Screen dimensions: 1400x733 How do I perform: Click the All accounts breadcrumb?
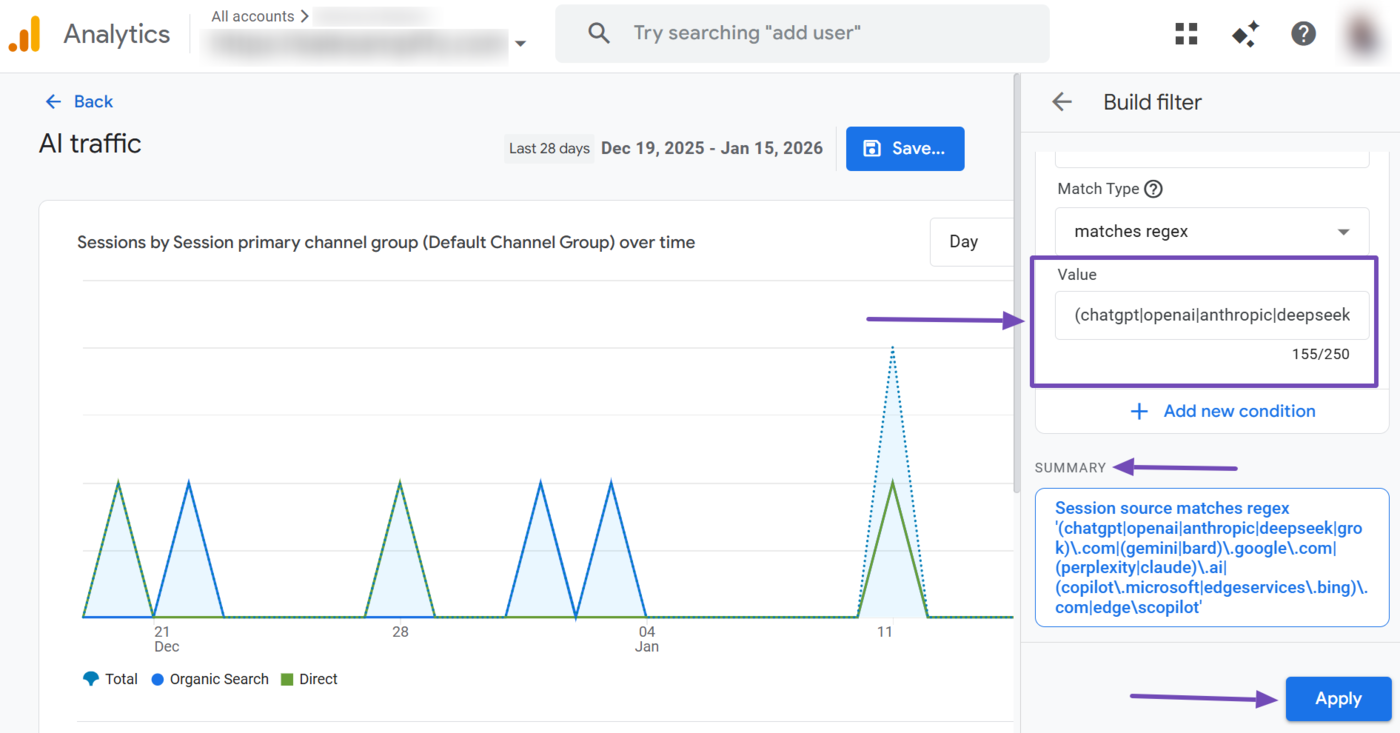click(x=253, y=16)
